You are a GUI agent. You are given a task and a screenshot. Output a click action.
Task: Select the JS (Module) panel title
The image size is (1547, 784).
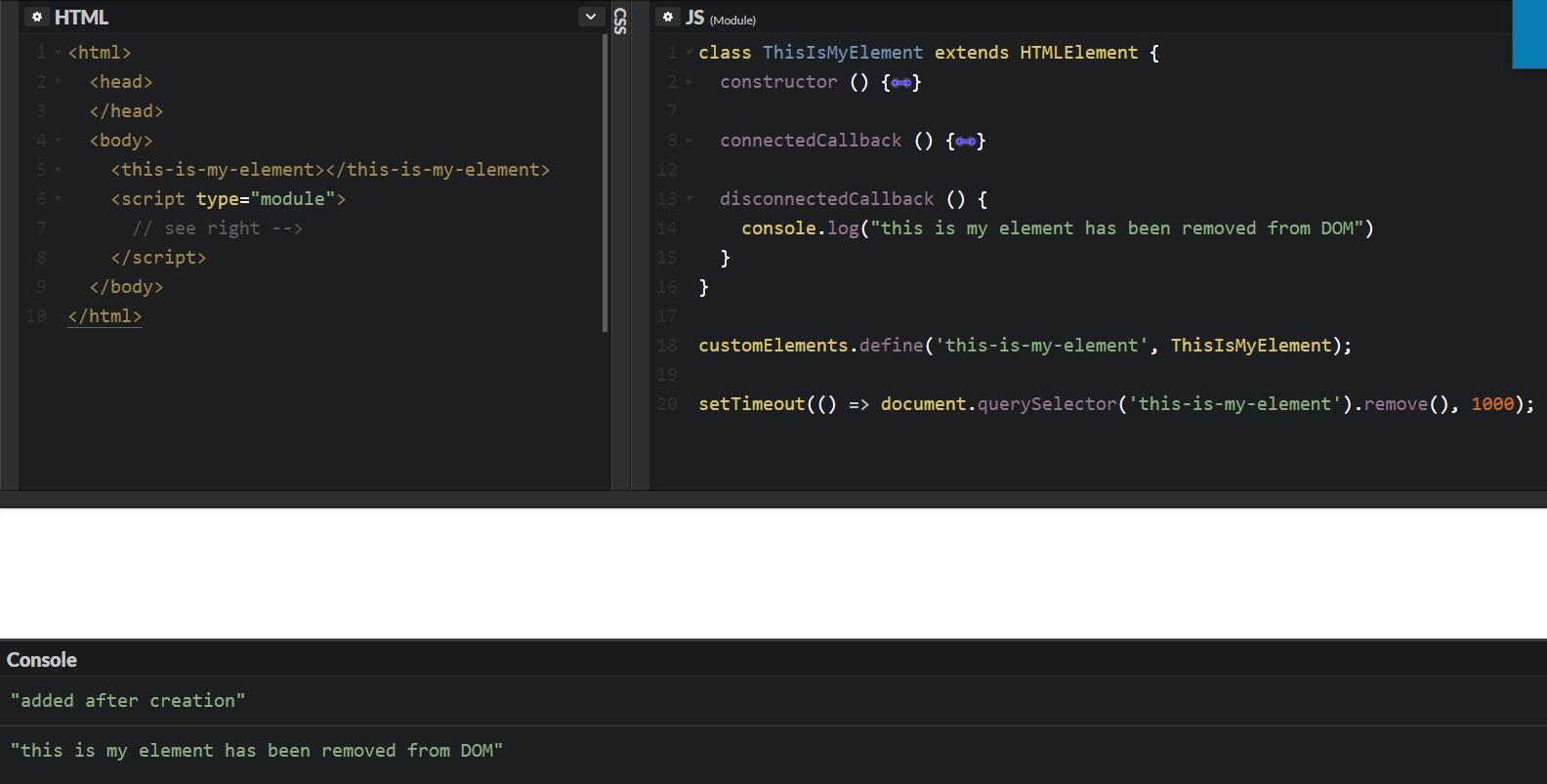tap(721, 18)
